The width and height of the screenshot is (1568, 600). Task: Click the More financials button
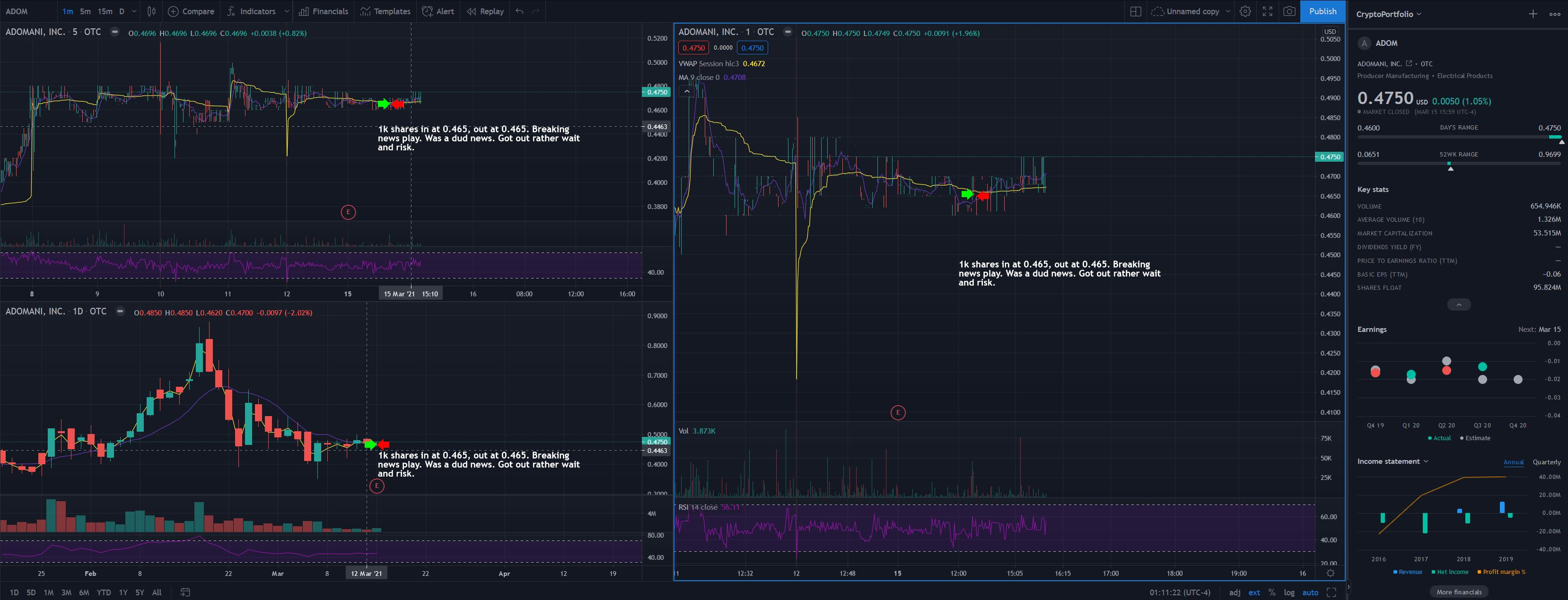[x=1458, y=591]
